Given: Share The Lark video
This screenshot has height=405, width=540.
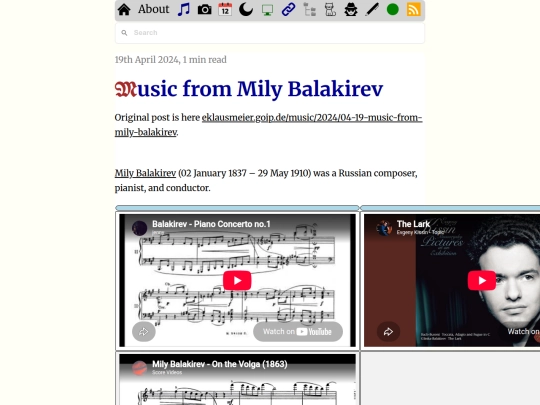Looking at the screenshot, I should [388, 332].
